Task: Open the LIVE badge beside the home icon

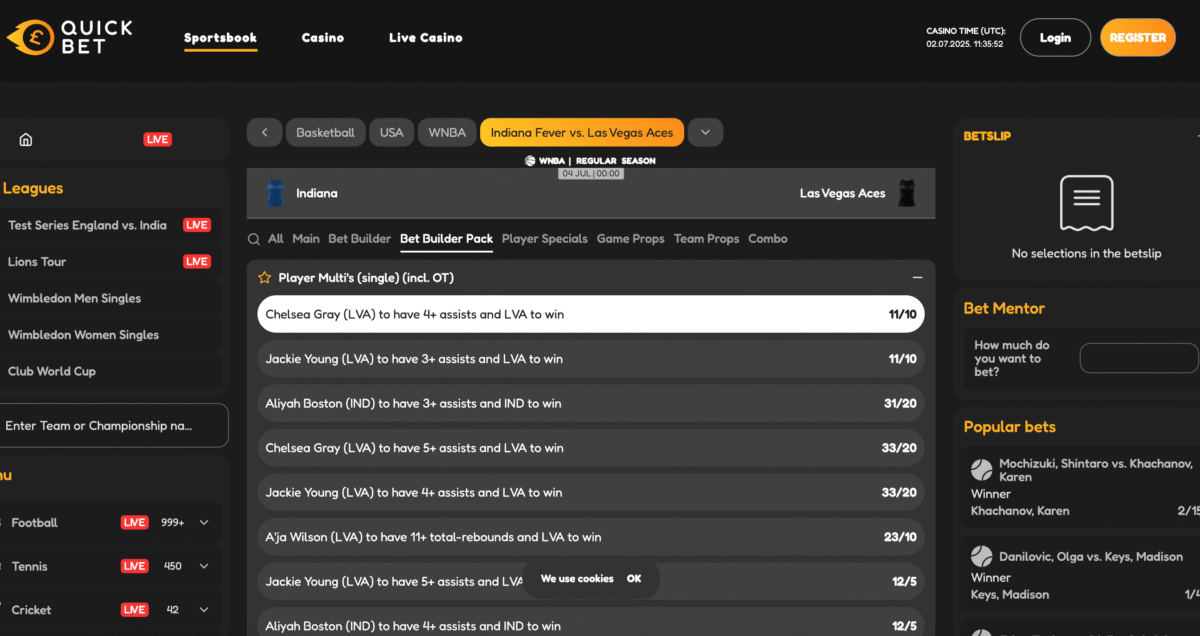Action: tap(157, 139)
